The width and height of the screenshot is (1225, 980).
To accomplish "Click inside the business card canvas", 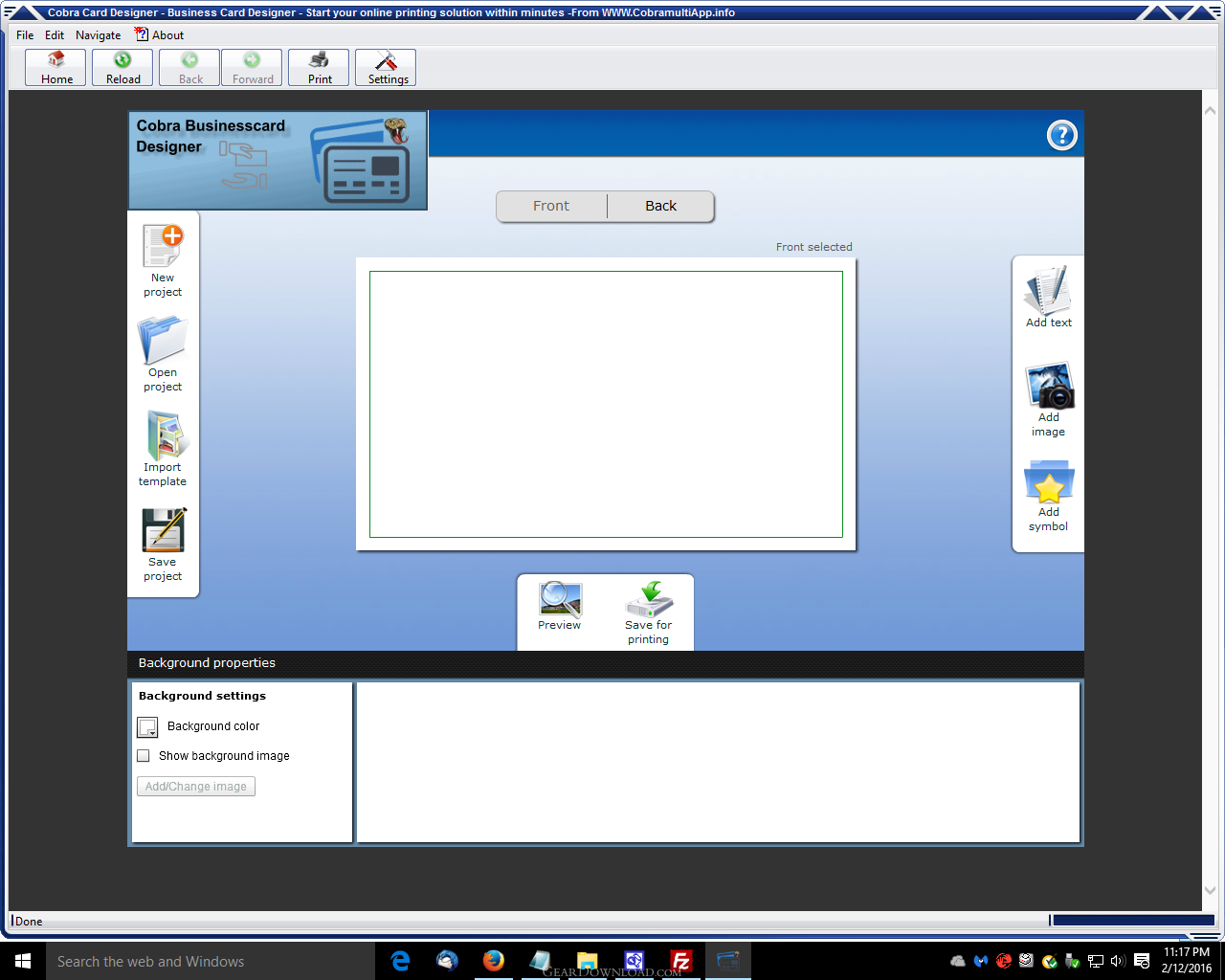I will 606,404.
